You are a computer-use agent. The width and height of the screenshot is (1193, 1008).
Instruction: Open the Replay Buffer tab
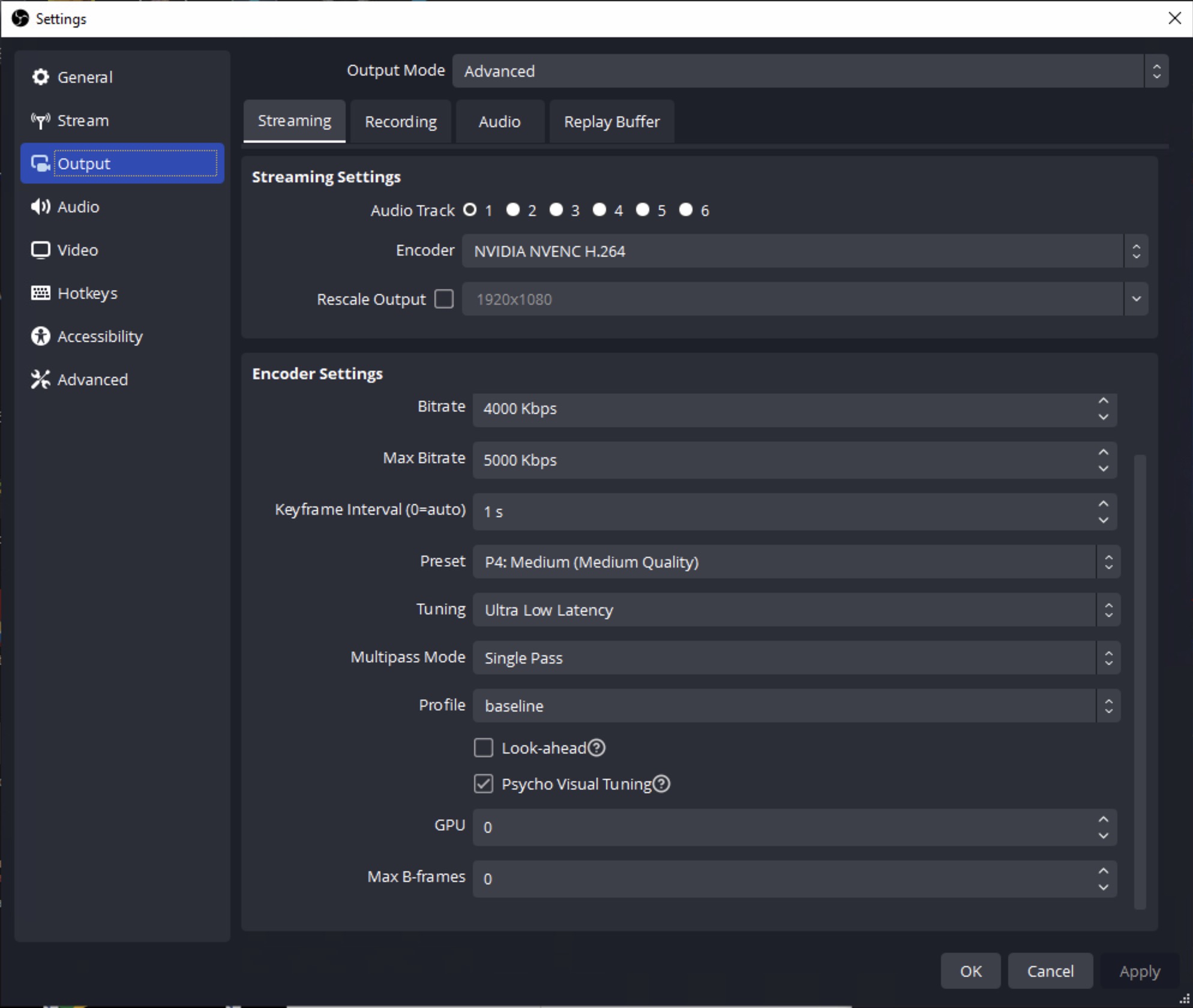[612, 122]
